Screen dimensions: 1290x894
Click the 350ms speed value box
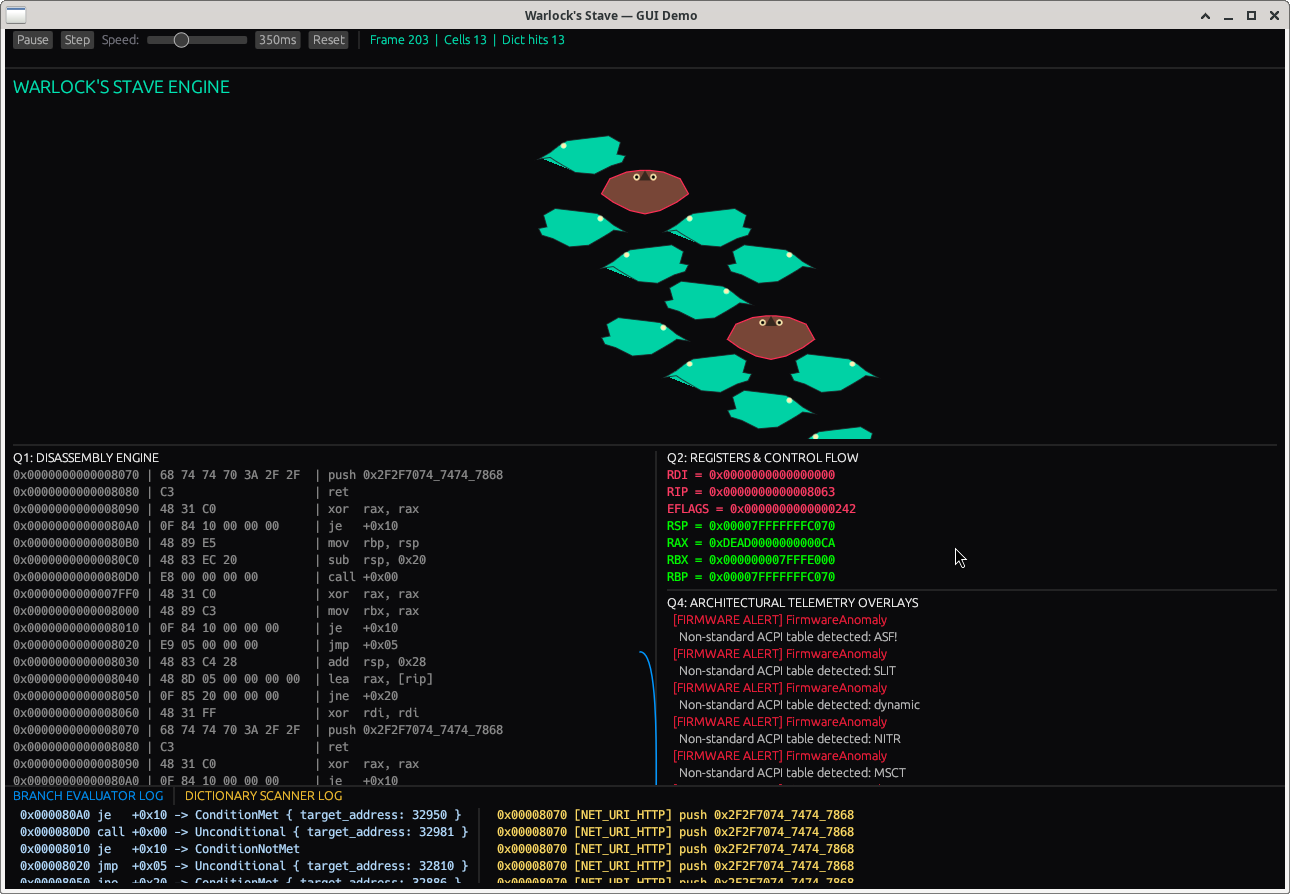pos(277,40)
